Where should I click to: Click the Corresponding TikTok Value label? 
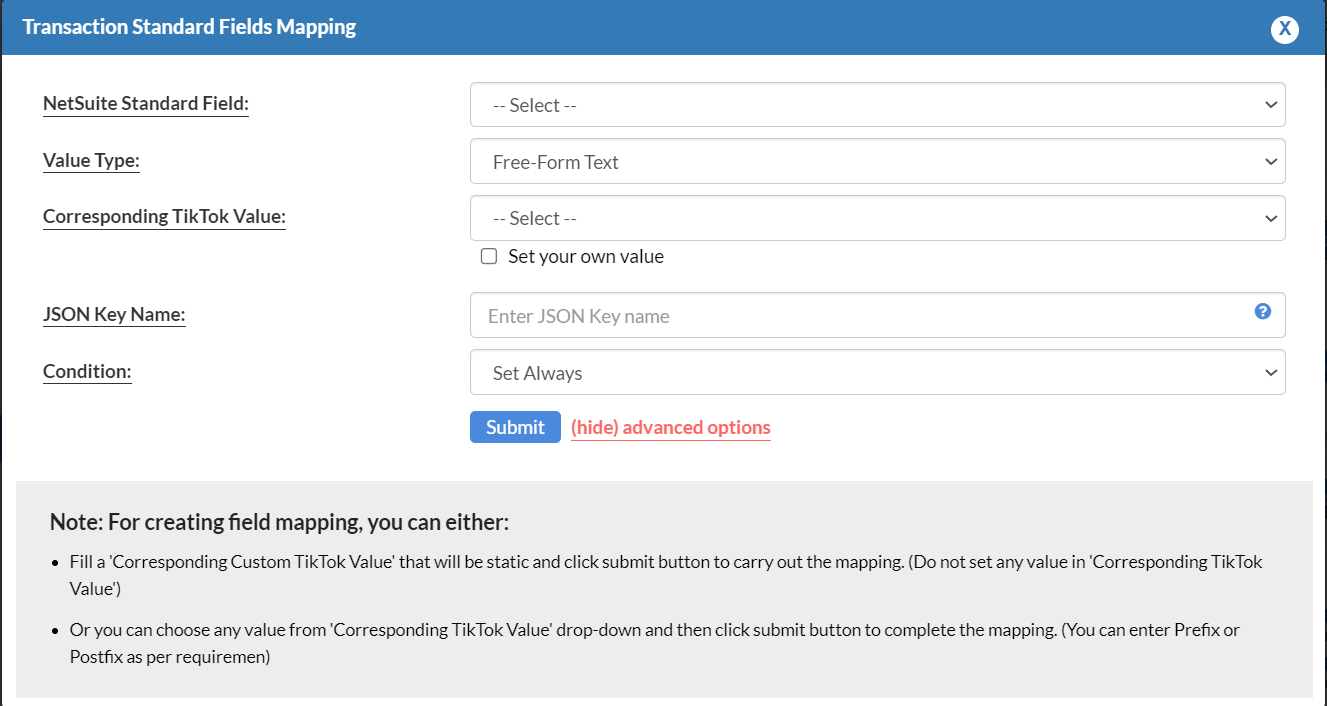point(164,217)
